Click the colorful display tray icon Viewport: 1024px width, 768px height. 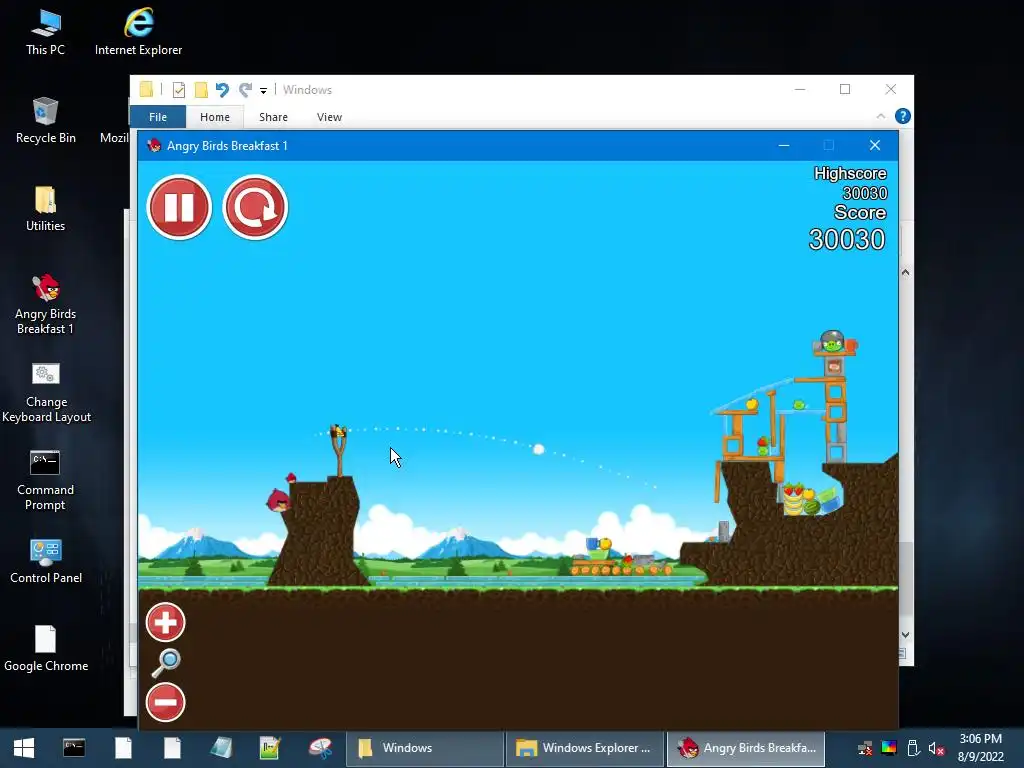point(889,748)
